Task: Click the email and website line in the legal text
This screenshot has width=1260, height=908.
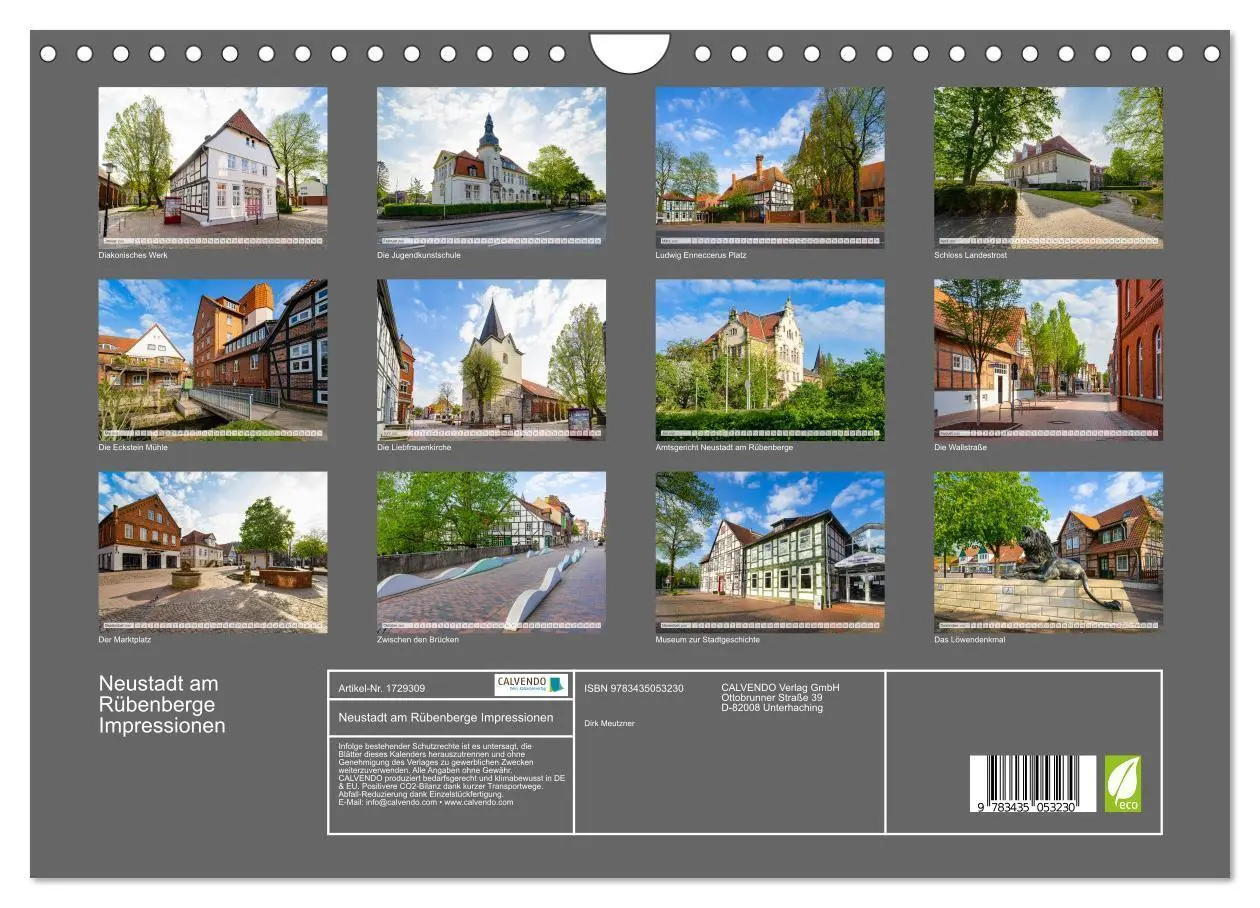Action: [x=426, y=802]
